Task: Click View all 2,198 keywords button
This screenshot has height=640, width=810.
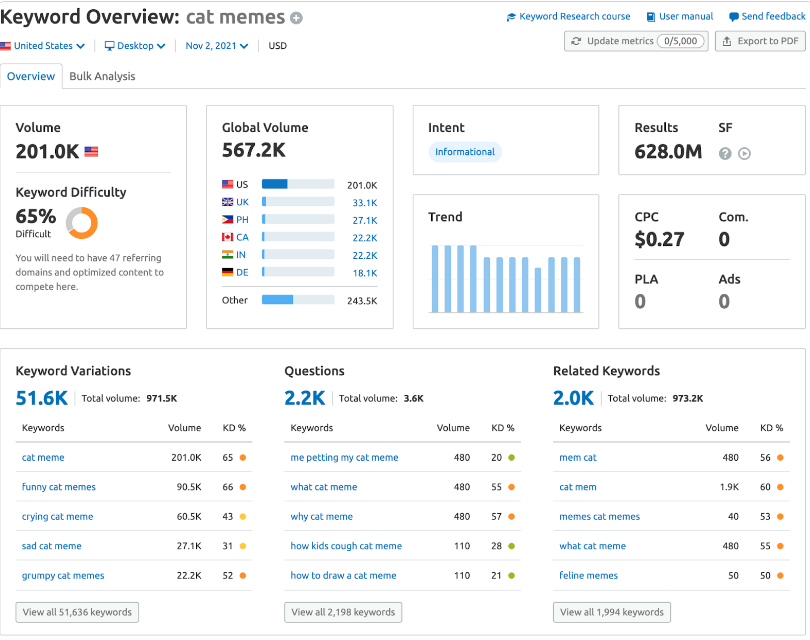Action: [343, 612]
